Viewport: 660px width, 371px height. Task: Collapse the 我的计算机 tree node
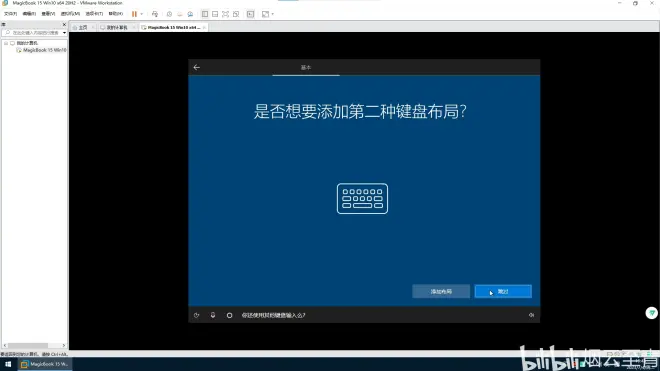click(6, 43)
